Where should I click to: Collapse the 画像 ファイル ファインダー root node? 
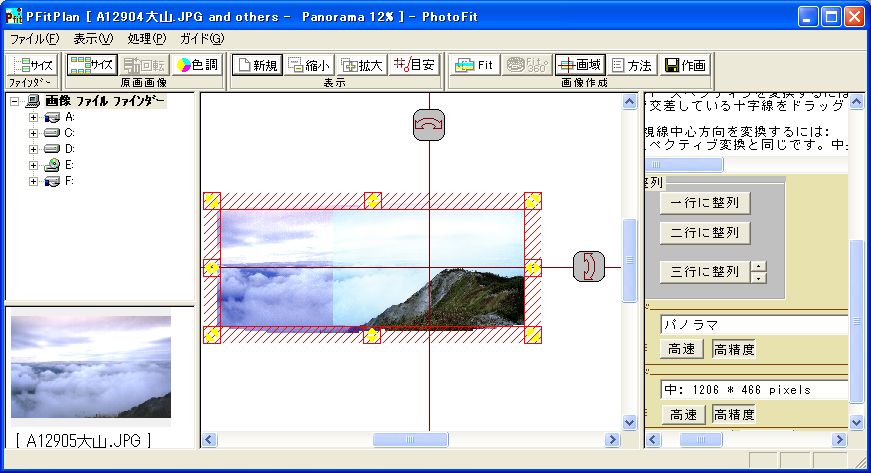(x=16, y=101)
